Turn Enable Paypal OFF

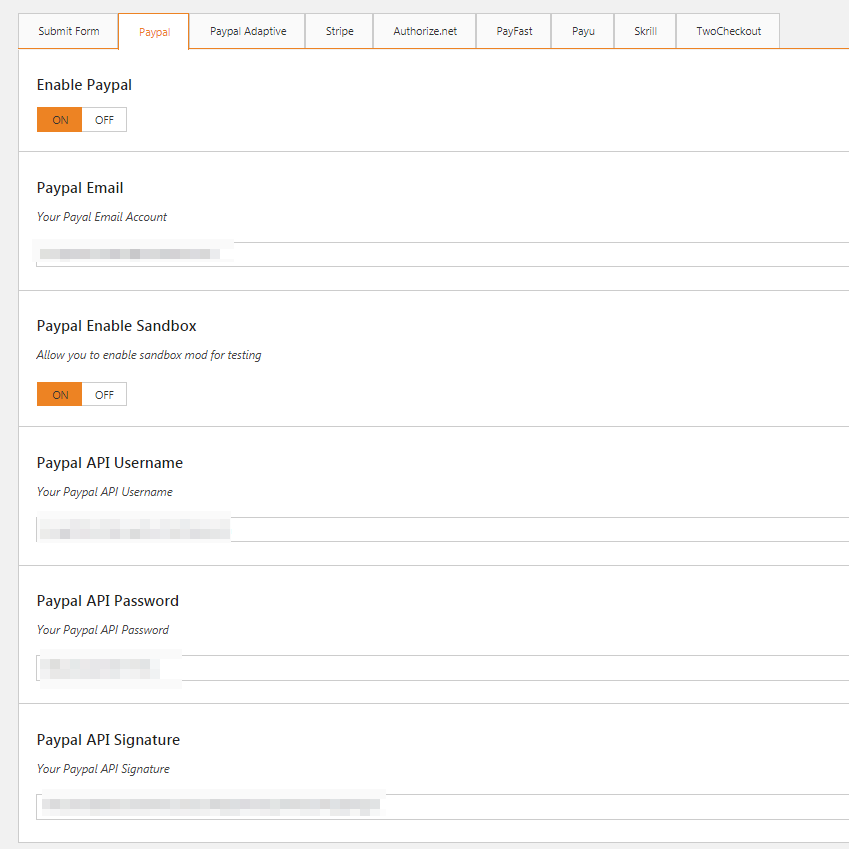[x=104, y=120]
